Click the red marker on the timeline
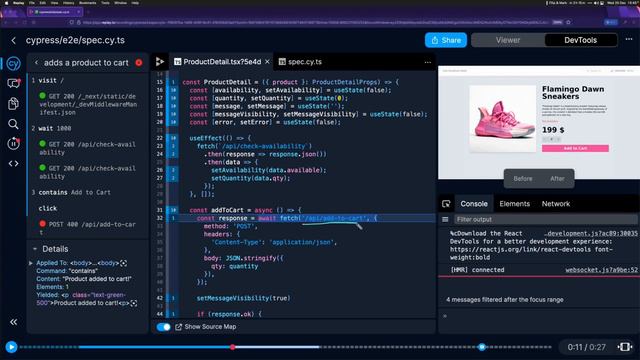640x360 pixels. click(233, 347)
